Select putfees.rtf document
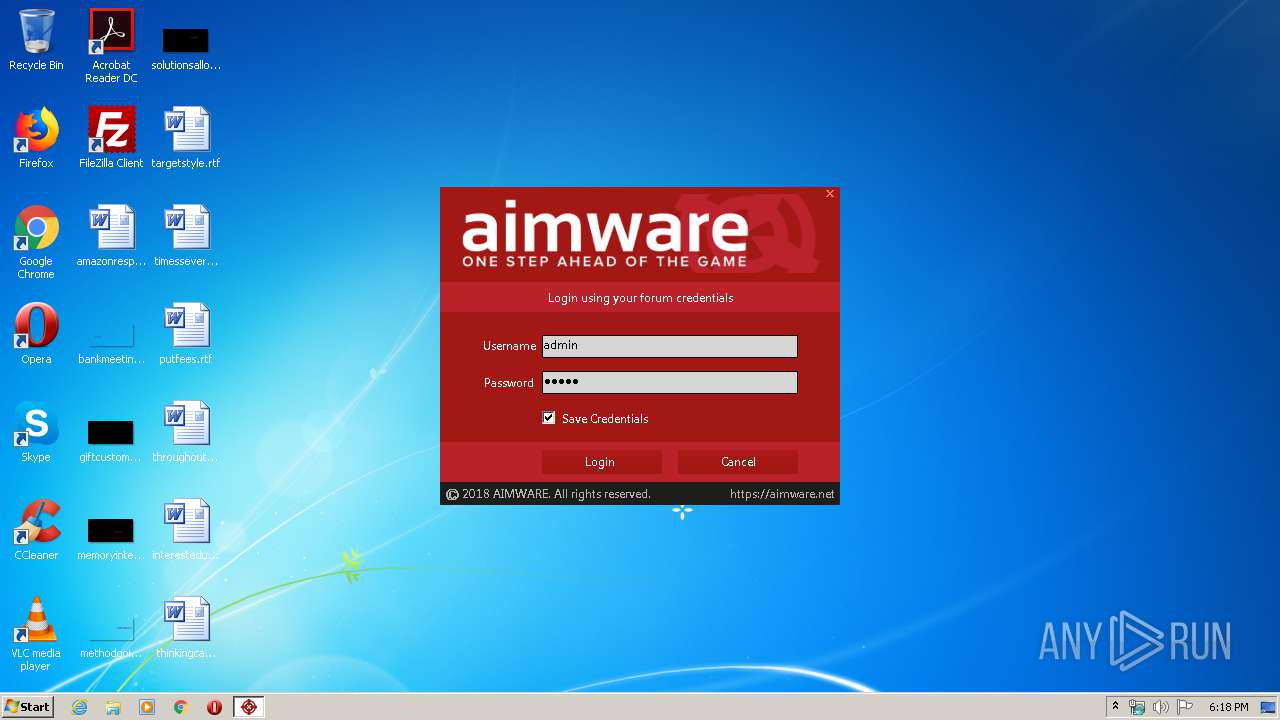 click(x=186, y=334)
